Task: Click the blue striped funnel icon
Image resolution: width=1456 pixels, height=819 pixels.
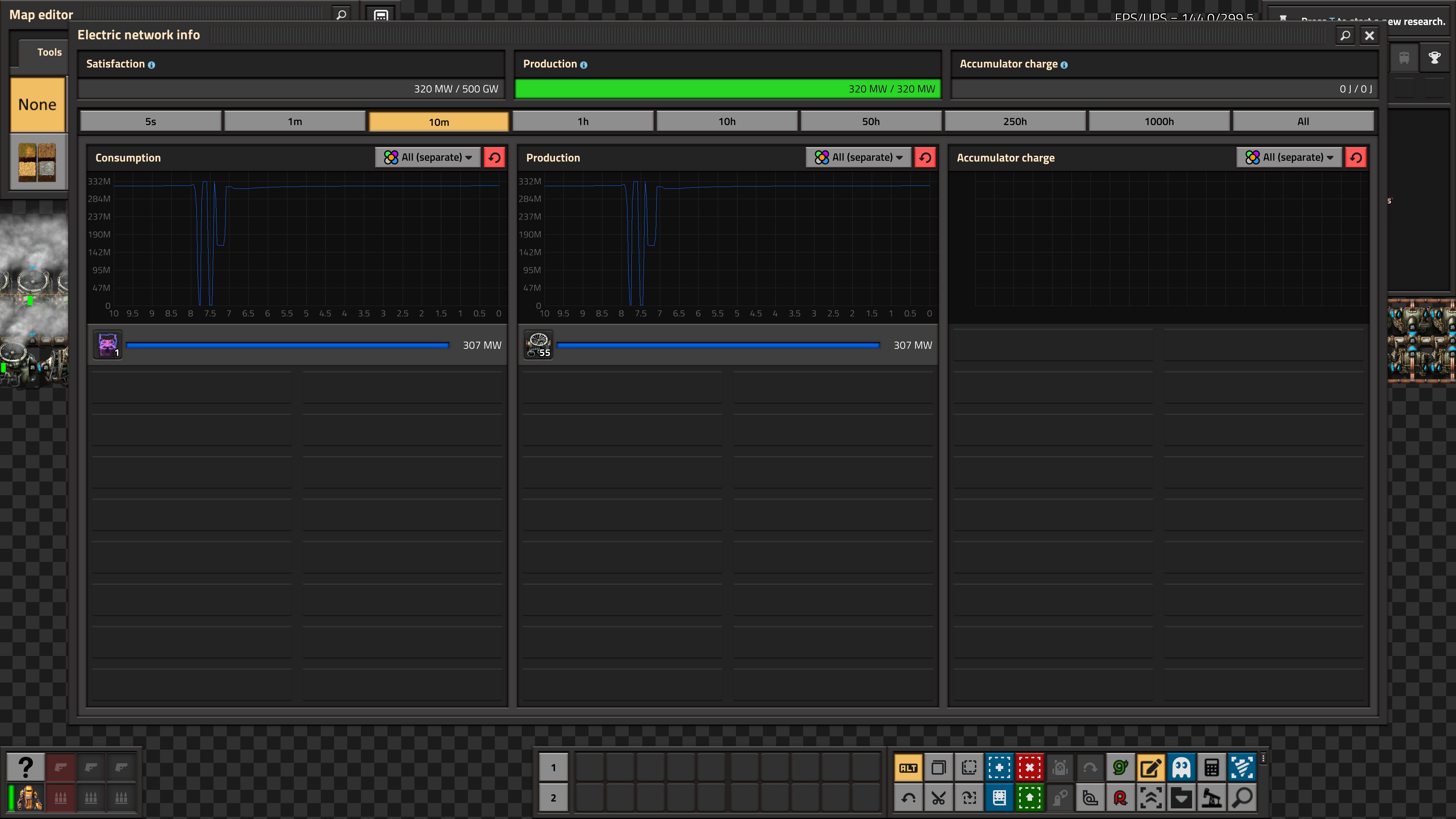Action: (1242, 767)
